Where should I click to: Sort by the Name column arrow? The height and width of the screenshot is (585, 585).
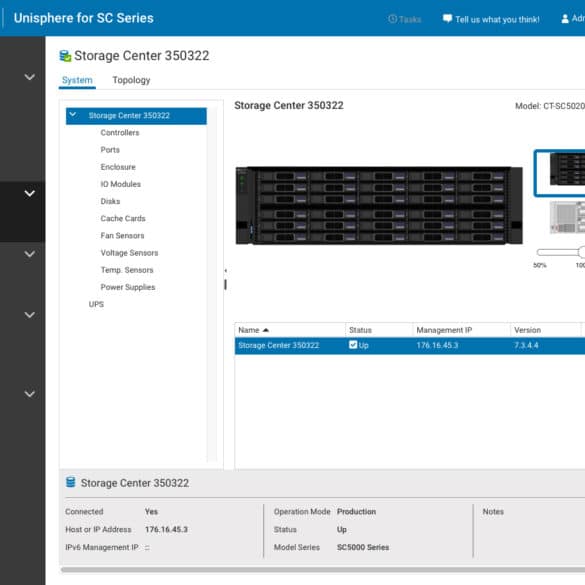tap(266, 330)
